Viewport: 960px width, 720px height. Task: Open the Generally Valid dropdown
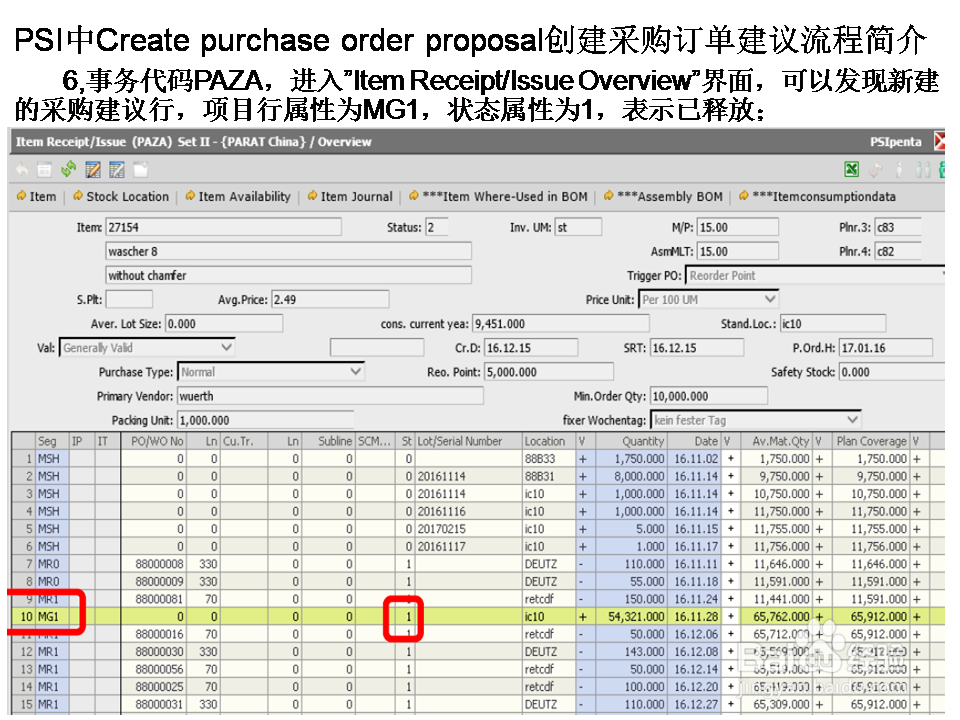[x=224, y=347]
